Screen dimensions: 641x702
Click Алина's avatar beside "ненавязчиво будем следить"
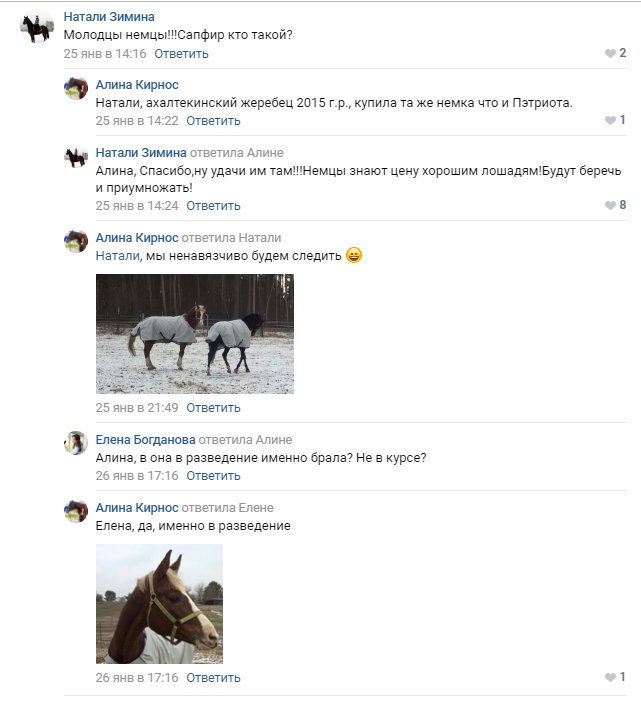pyautogui.click(x=76, y=241)
